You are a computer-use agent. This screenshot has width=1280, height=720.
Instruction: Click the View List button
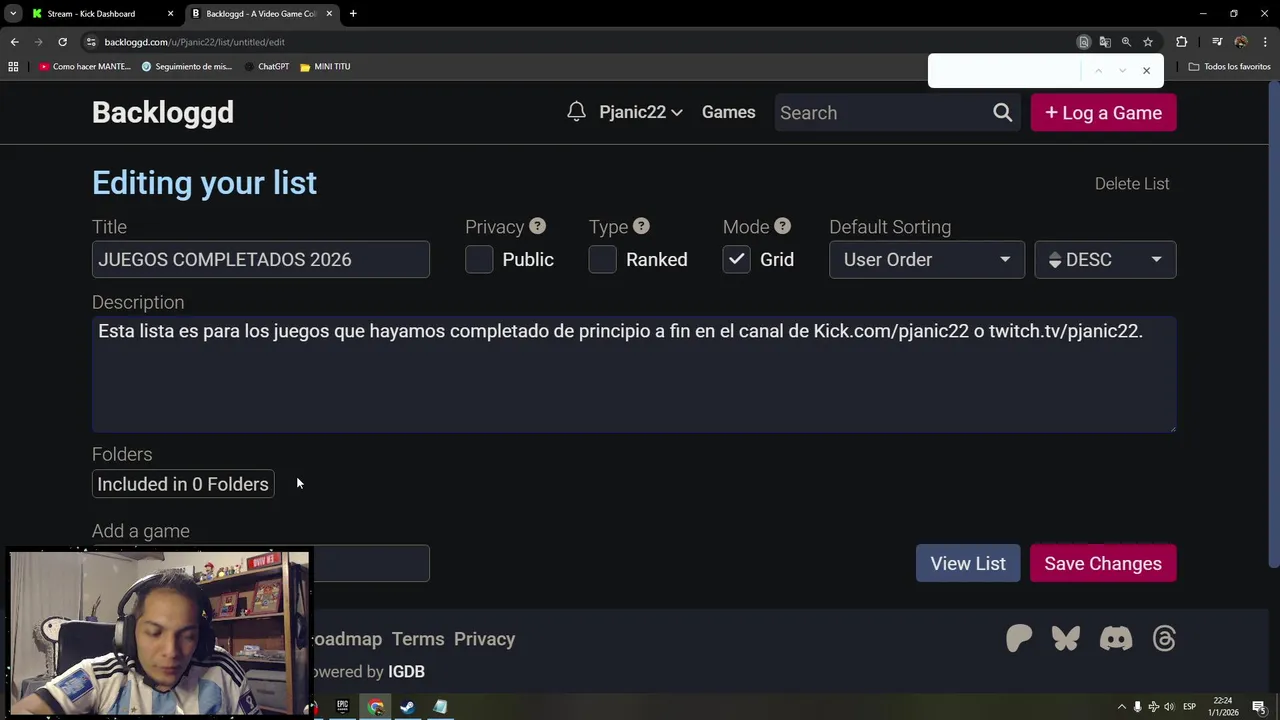968,563
